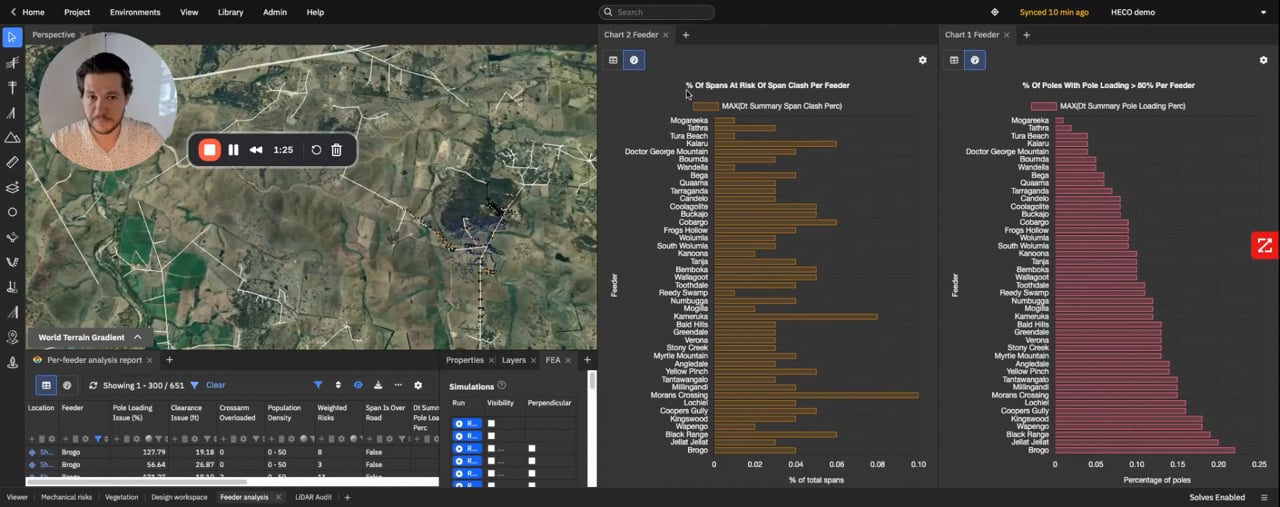
Task: Stop the screen recording
Action: pyautogui.click(x=209, y=150)
